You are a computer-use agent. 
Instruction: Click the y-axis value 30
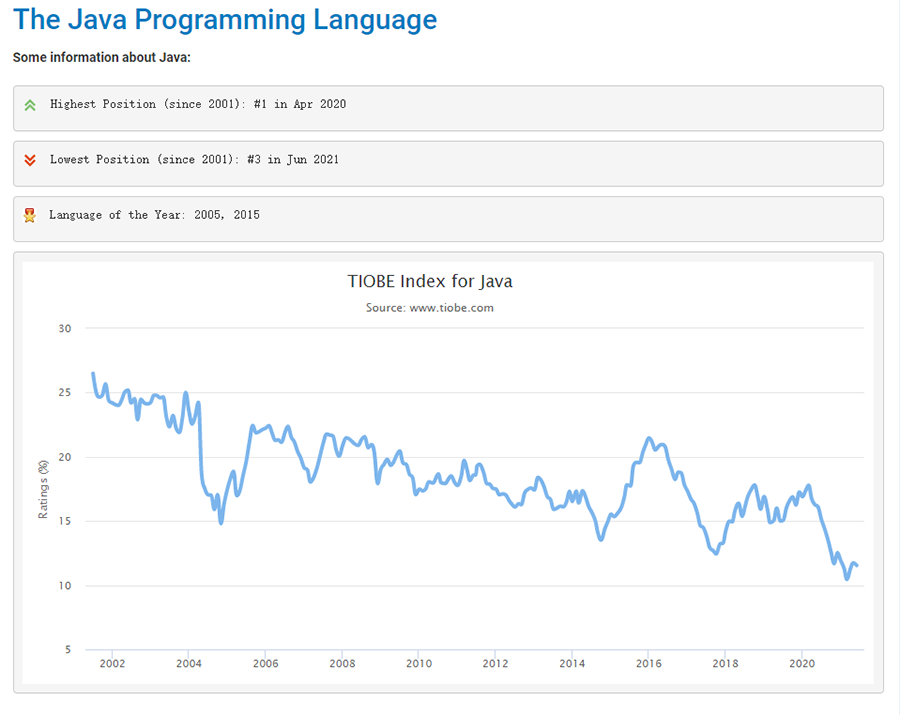pyautogui.click(x=65, y=328)
